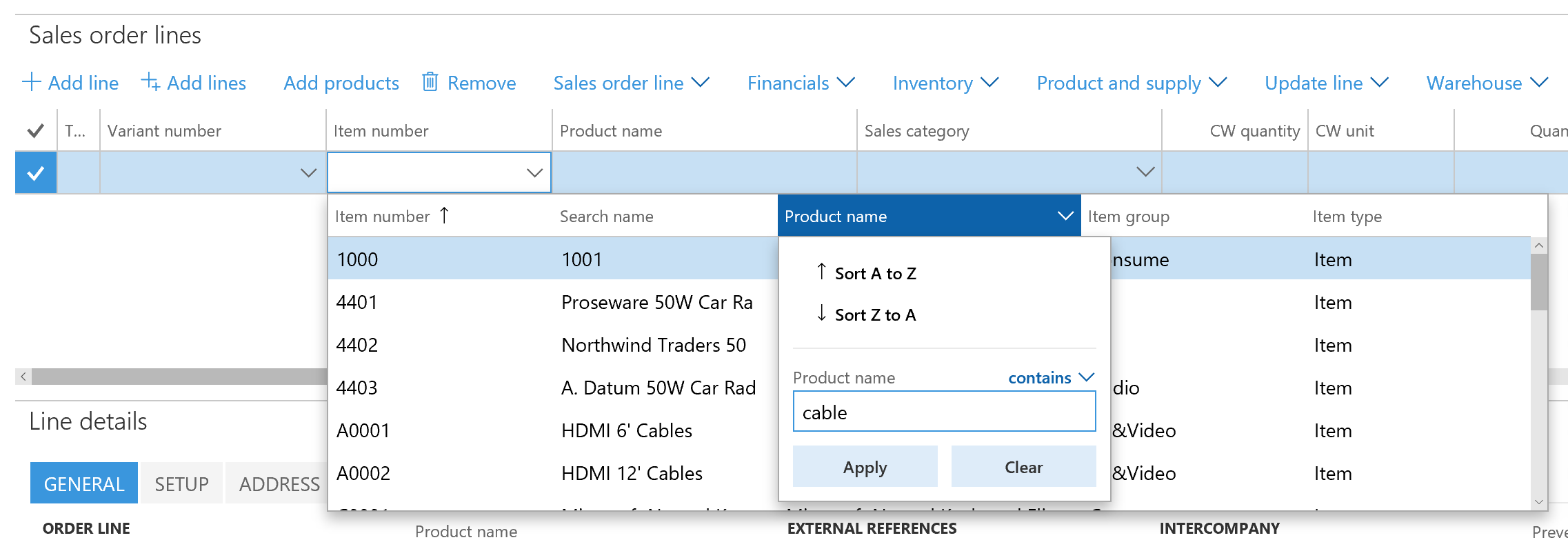Apply the product name filter

(x=865, y=467)
